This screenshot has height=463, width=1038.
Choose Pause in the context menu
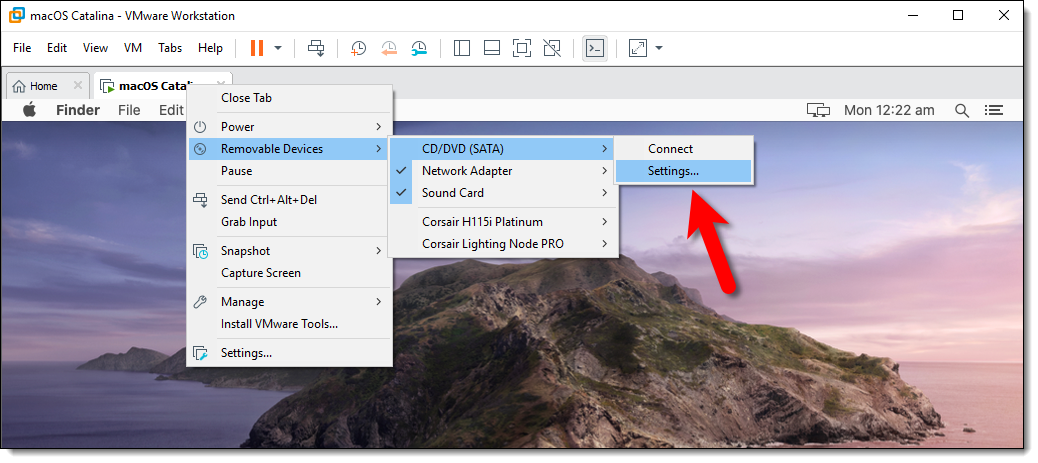click(x=289, y=171)
